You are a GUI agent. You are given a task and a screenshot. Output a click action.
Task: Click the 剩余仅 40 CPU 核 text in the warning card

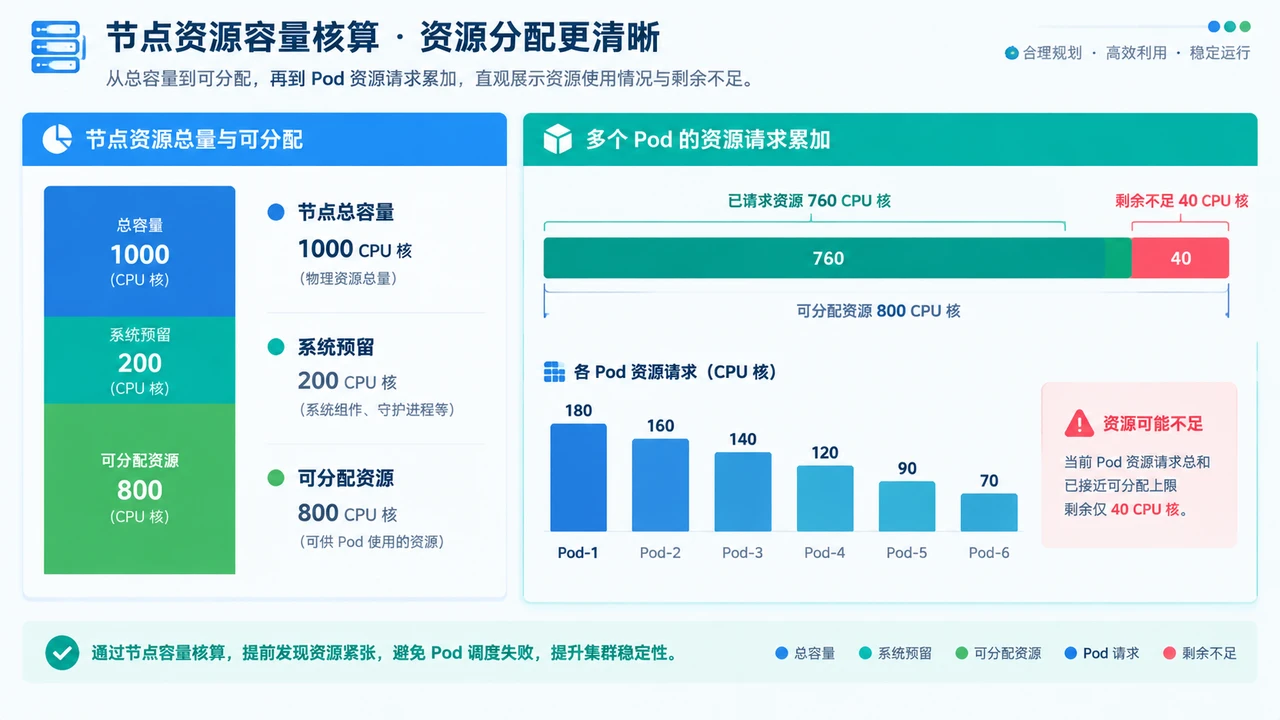click(x=1126, y=509)
